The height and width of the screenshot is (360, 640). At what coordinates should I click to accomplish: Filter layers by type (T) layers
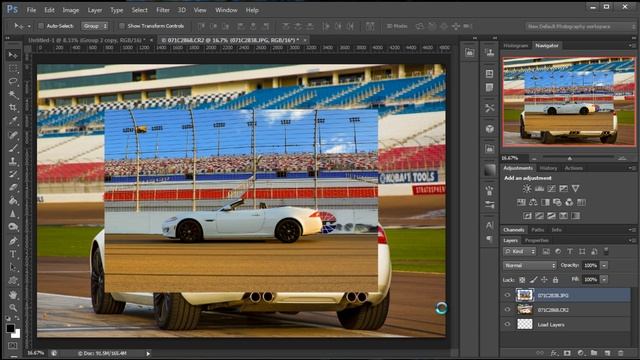click(570, 251)
